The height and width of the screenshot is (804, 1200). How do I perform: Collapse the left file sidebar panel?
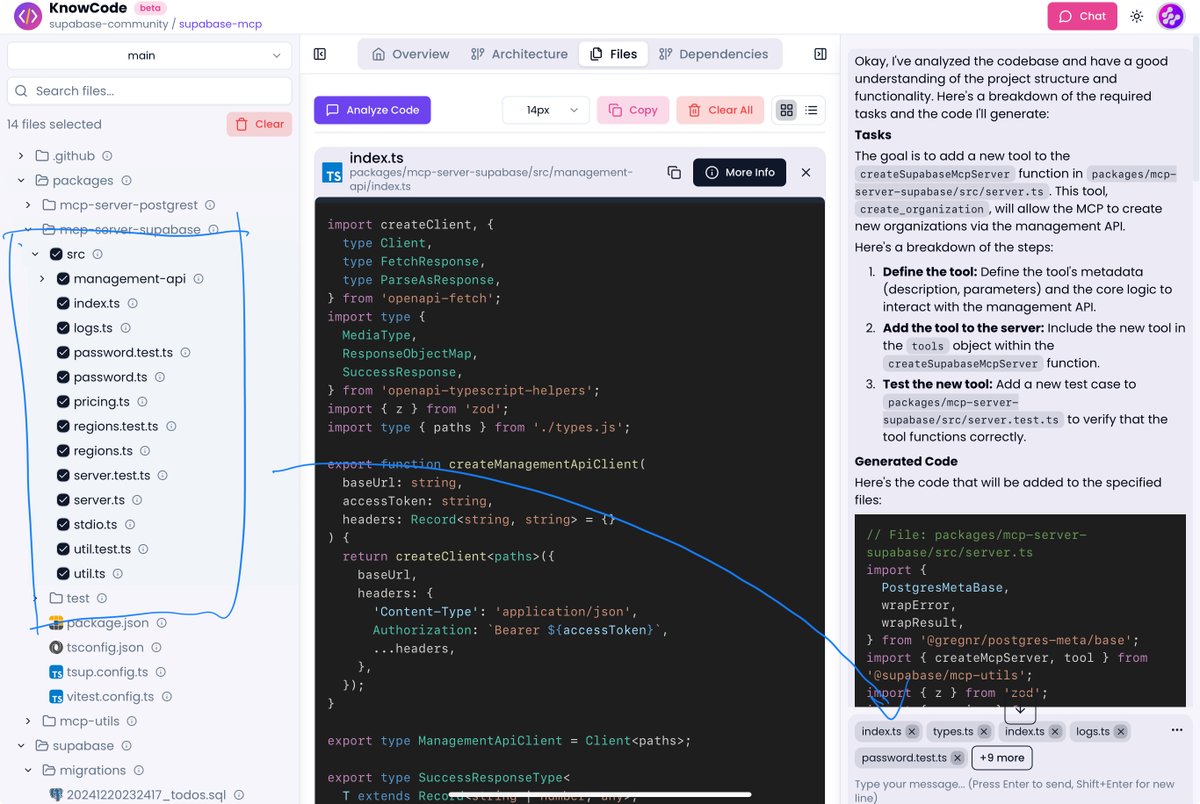pos(320,54)
